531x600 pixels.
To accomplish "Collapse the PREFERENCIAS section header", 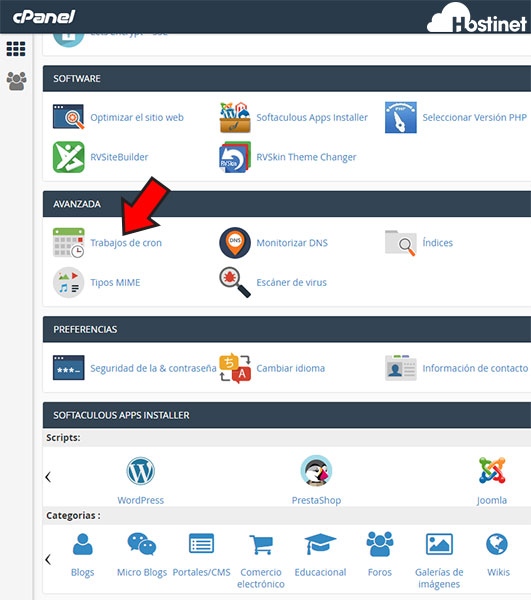I will (x=287, y=329).
